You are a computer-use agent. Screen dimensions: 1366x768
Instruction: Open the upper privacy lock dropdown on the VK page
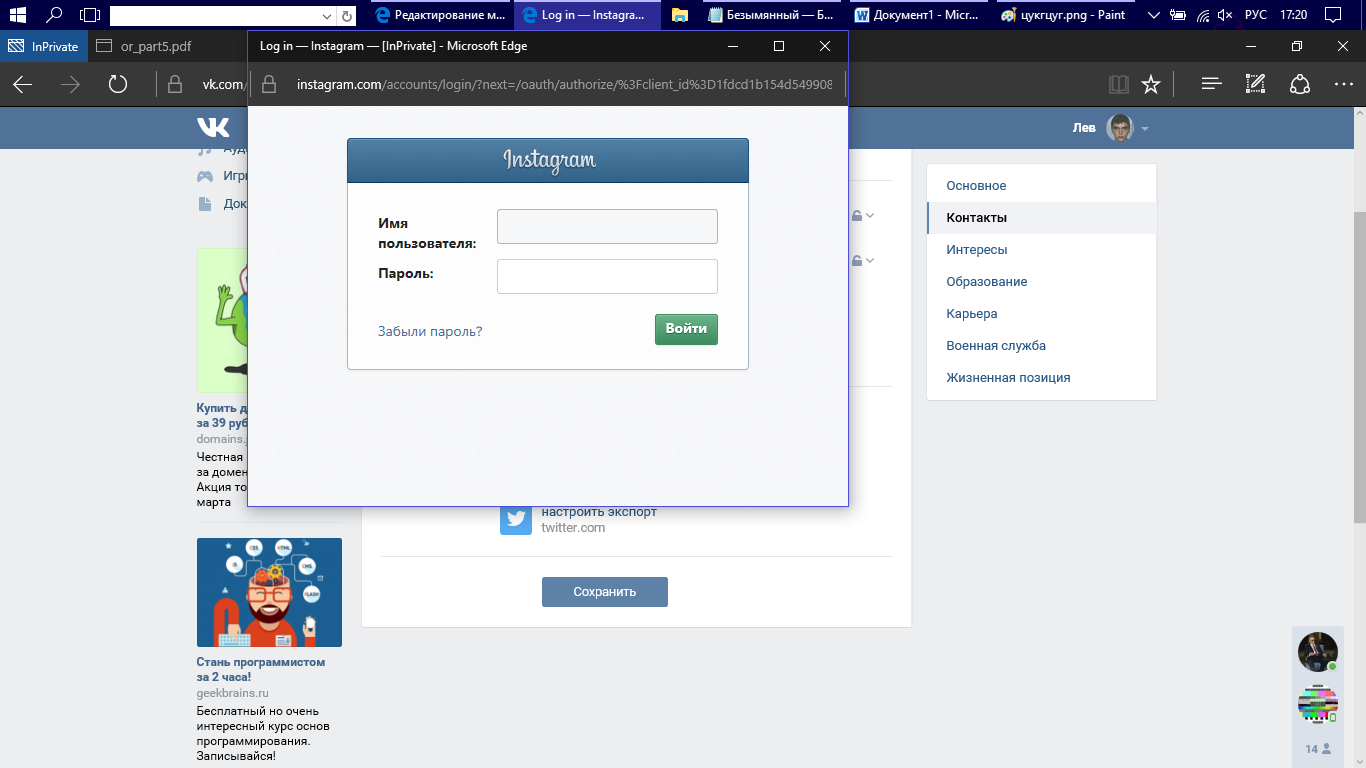click(x=863, y=215)
